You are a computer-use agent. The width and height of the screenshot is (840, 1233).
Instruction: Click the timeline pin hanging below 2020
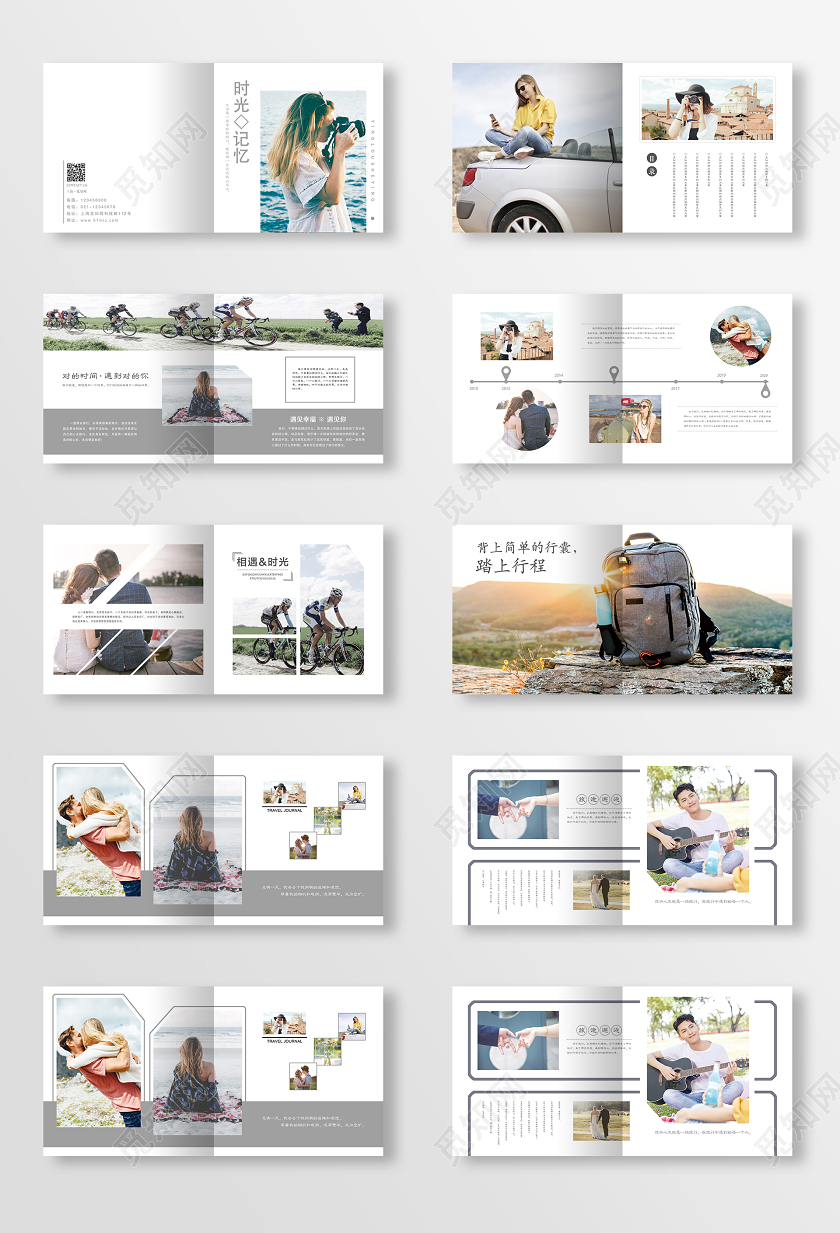765,390
